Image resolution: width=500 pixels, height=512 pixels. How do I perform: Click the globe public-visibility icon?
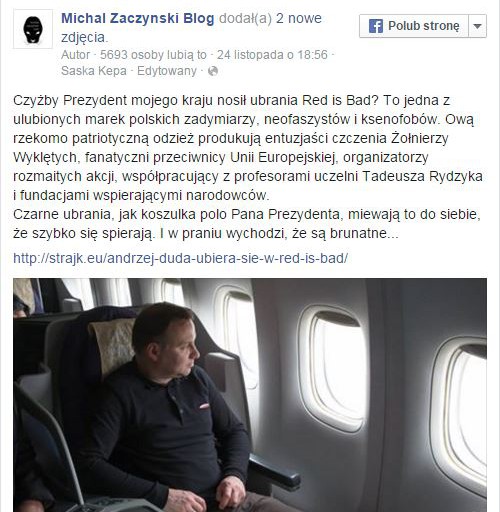coord(213,71)
